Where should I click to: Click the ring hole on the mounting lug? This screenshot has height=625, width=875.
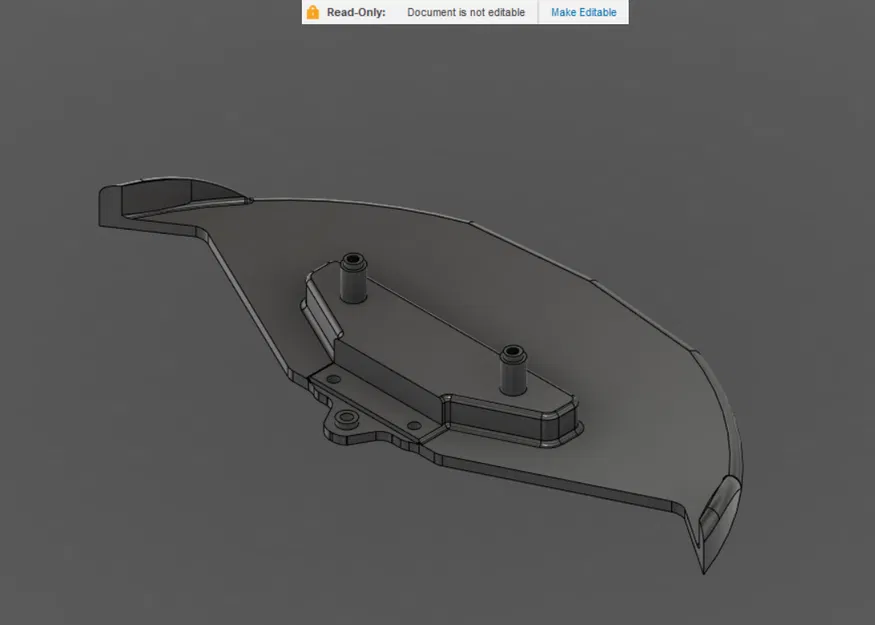347,417
